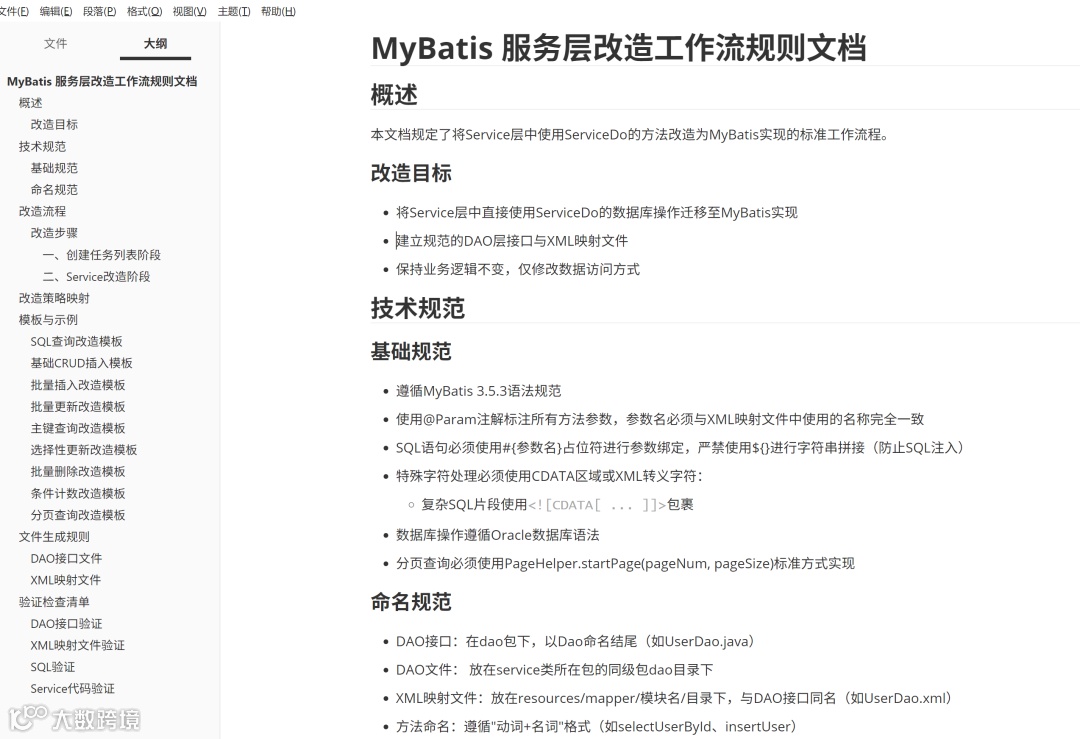Jump to 文件生成规则 outline heading

pyautogui.click(x=54, y=537)
